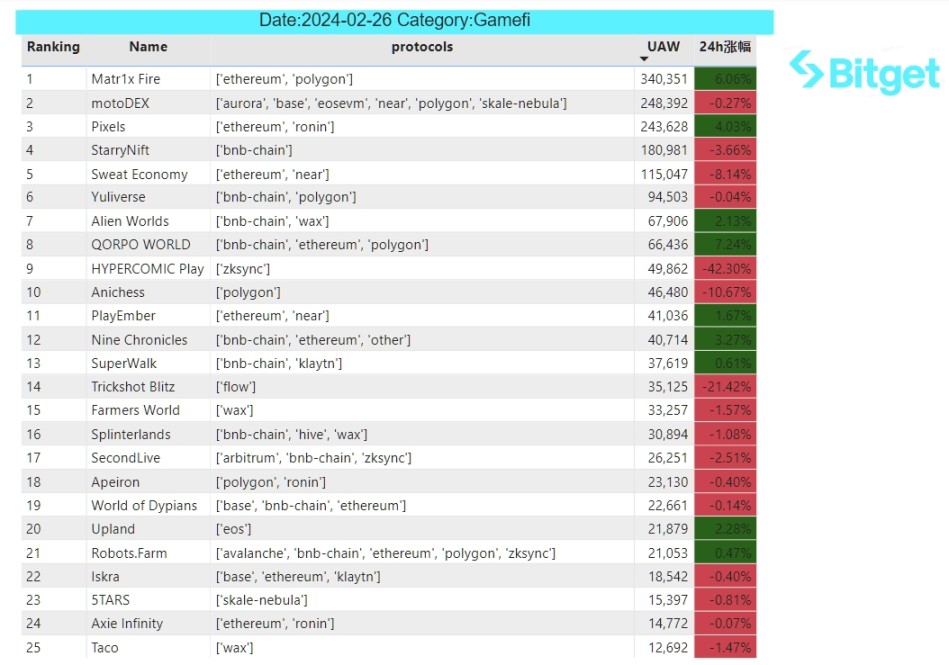Select the UAW value 340,351
The image size is (949, 665).
point(663,79)
